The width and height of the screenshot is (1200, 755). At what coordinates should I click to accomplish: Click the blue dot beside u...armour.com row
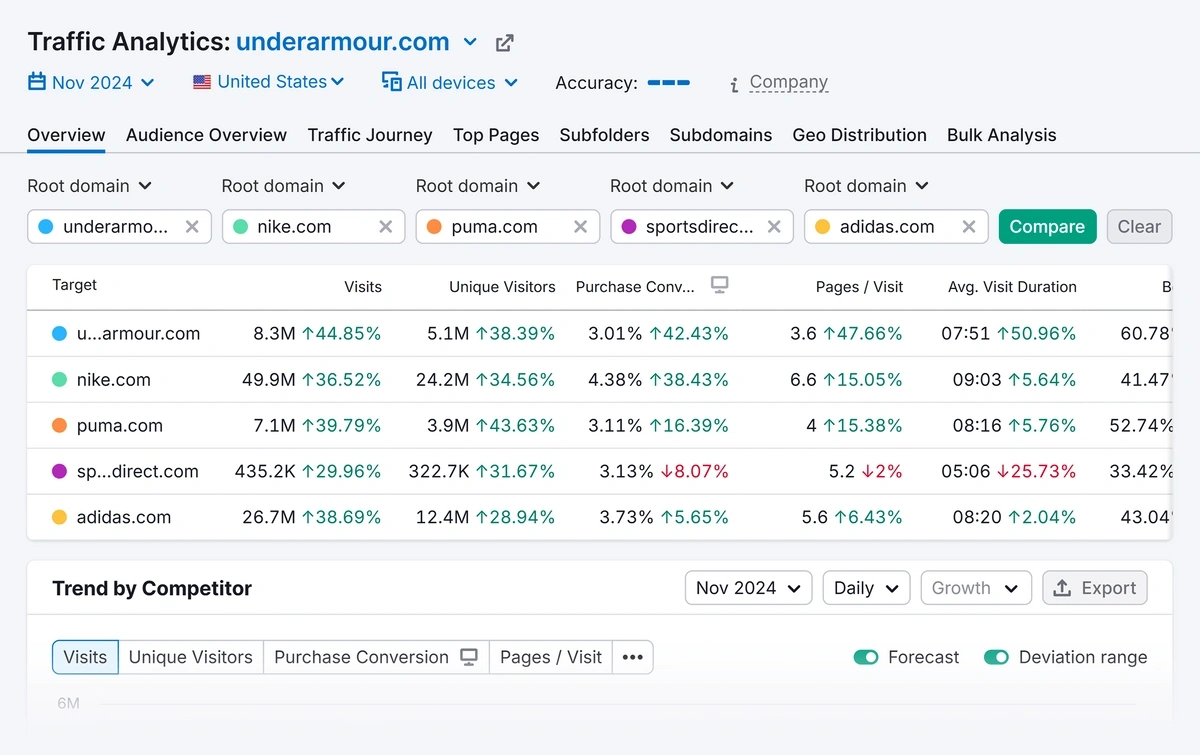[60, 334]
